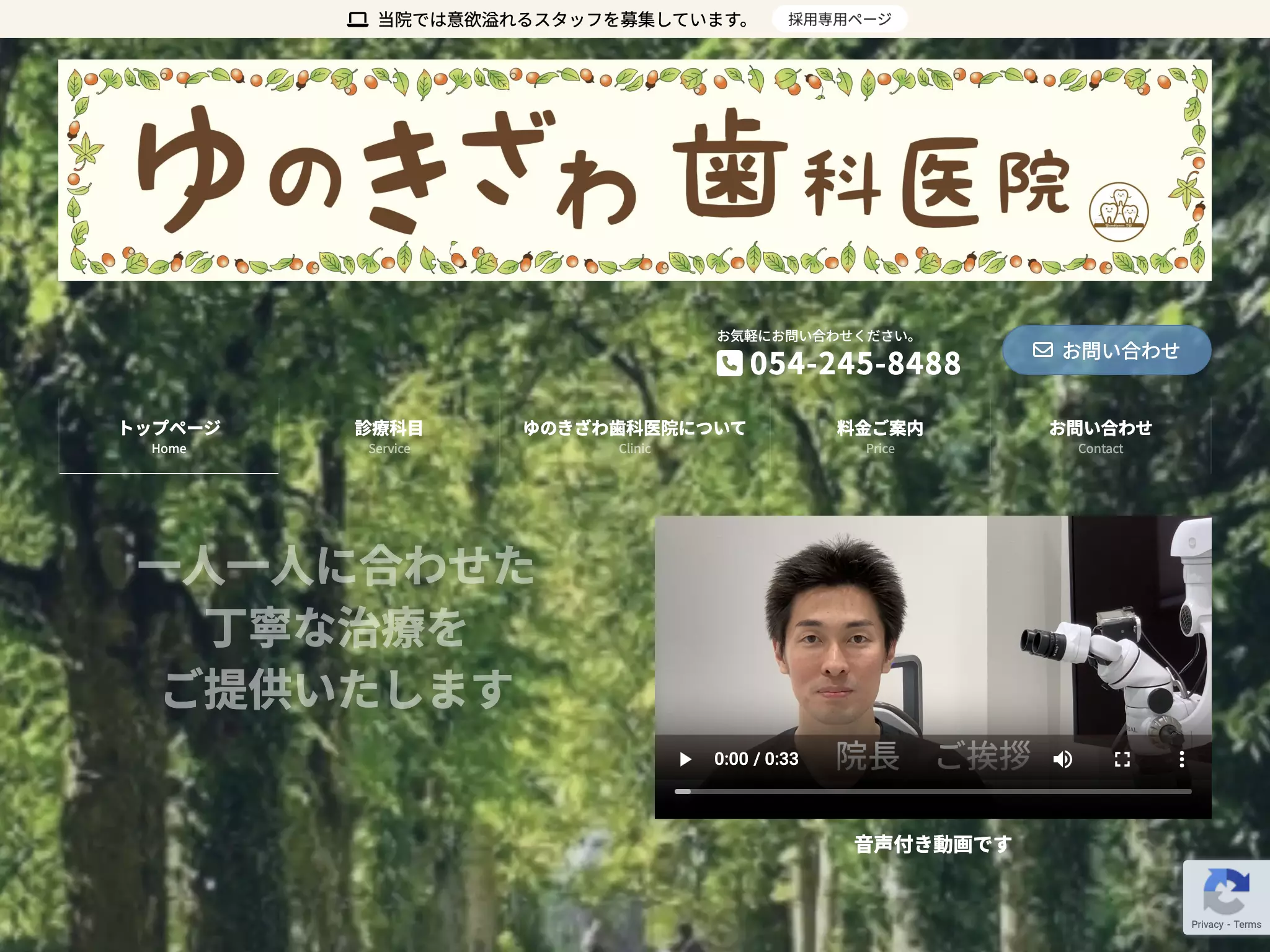Click the お問い合わせ blue contact button
The height and width of the screenshot is (952, 1270).
click(1106, 350)
